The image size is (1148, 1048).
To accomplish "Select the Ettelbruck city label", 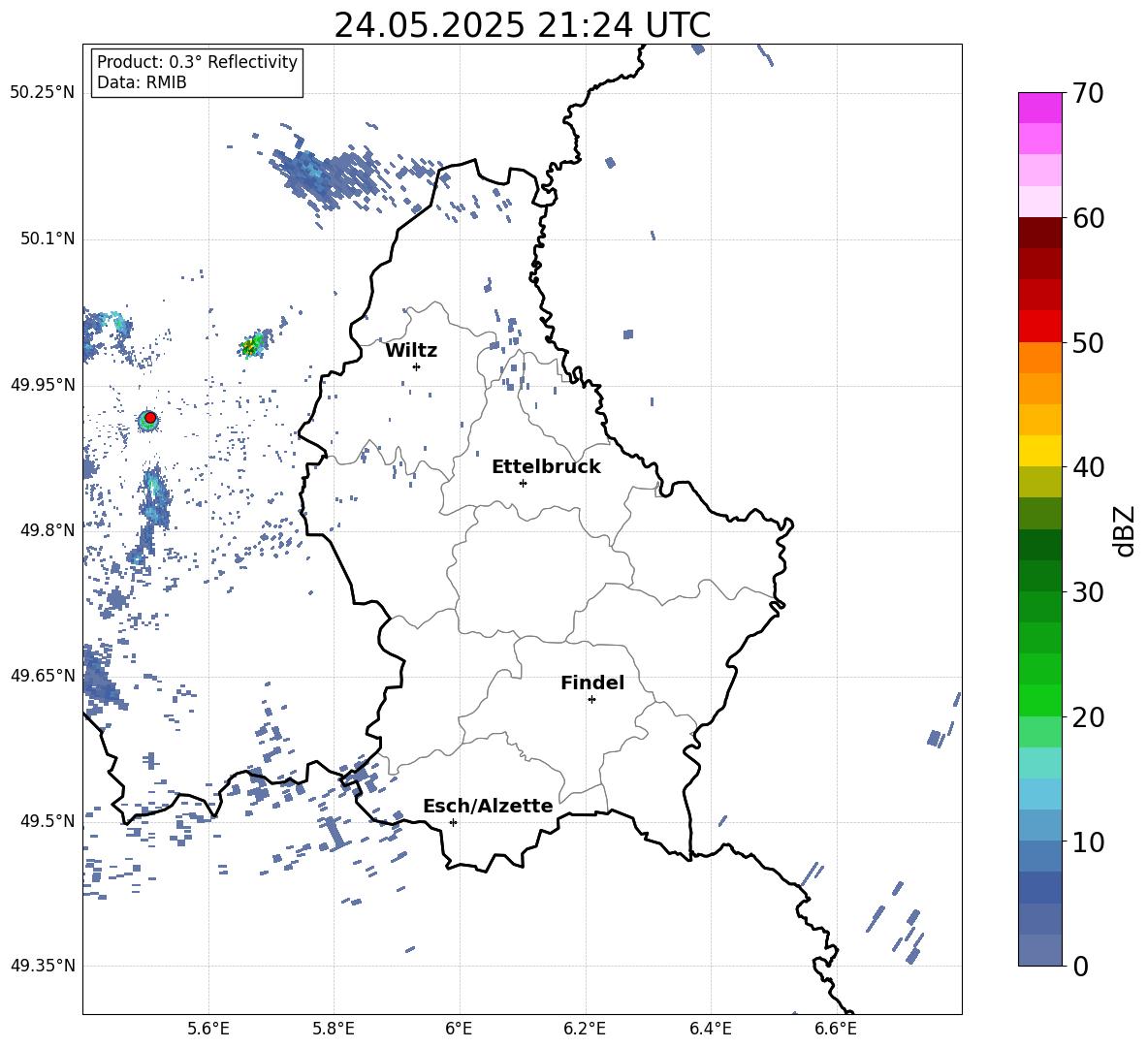I will [546, 467].
